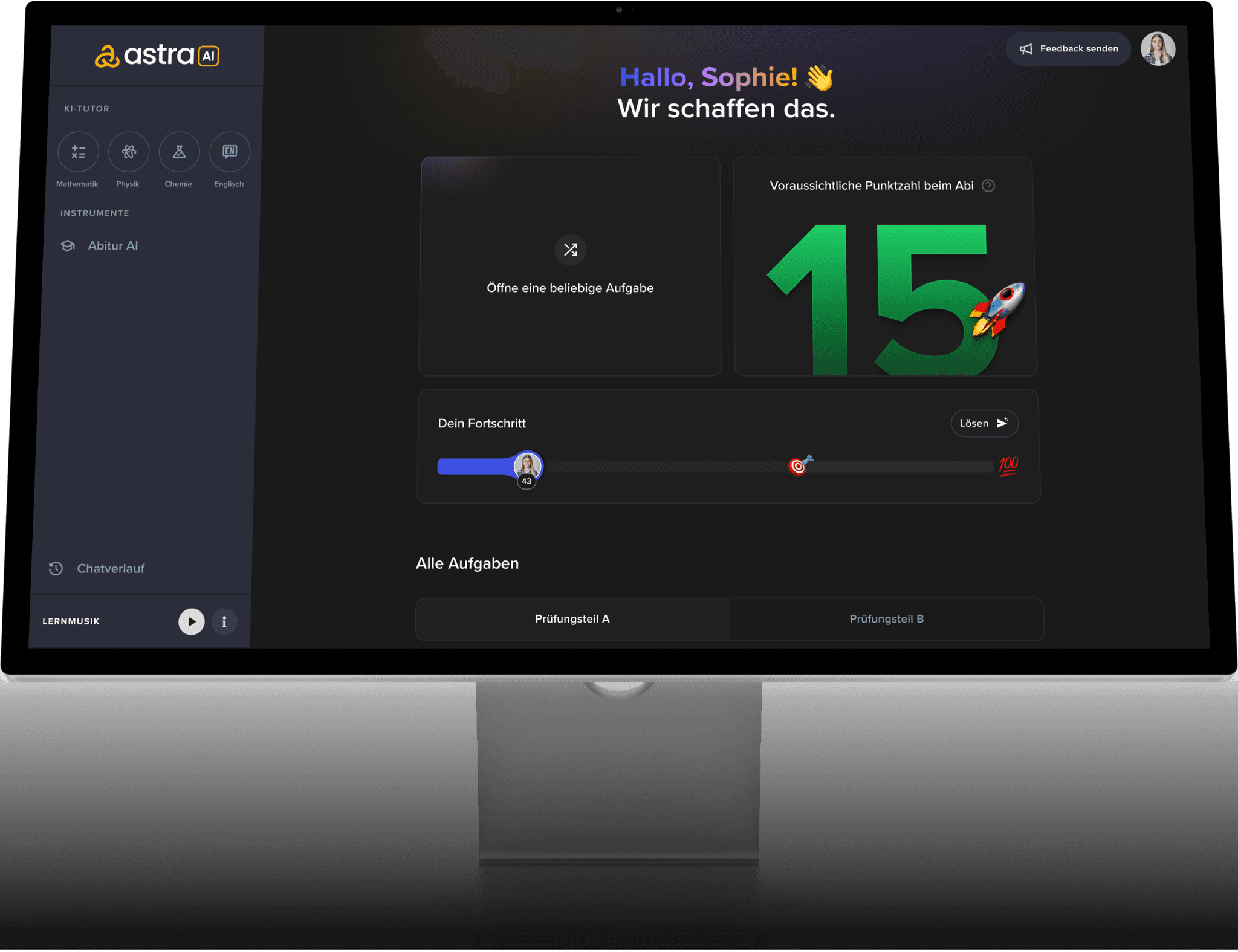This screenshot has width=1238, height=952.
Task: Switch to Prüfungsteil A tab
Action: [x=572, y=619]
